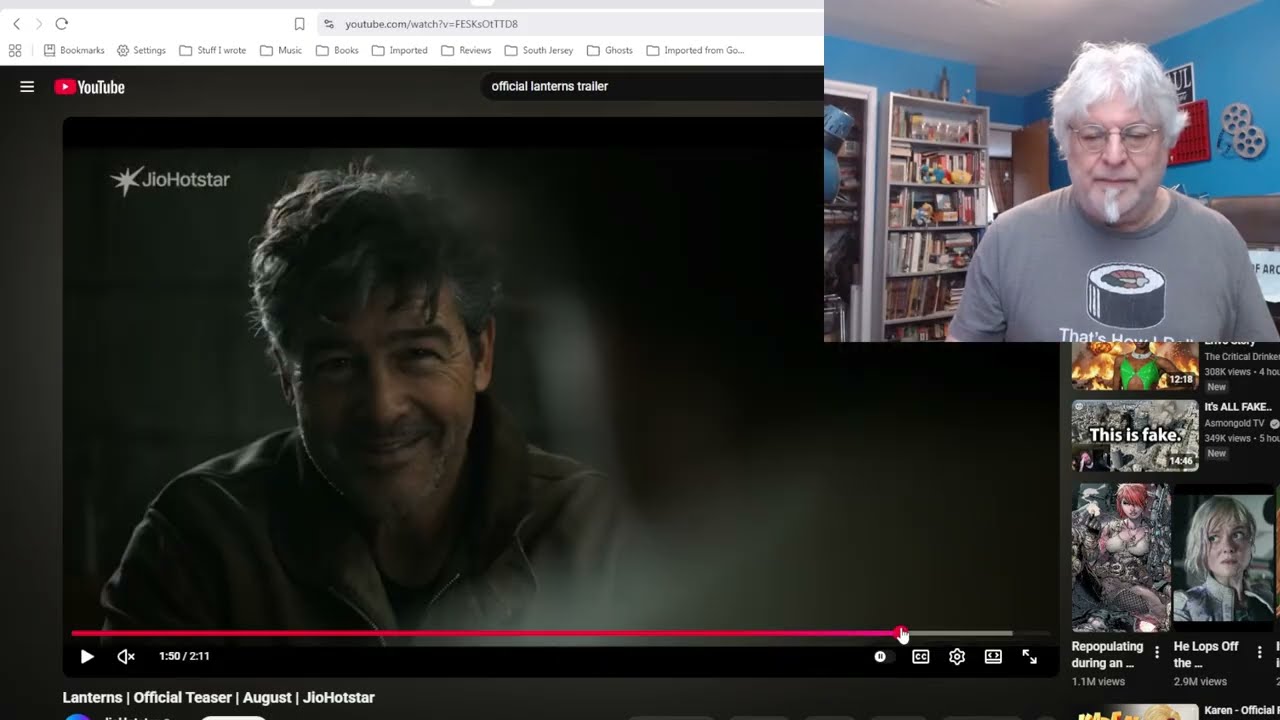Open the 'Repopulating during an ...' short title
1280x720 pixels.
click(1107, 655)
